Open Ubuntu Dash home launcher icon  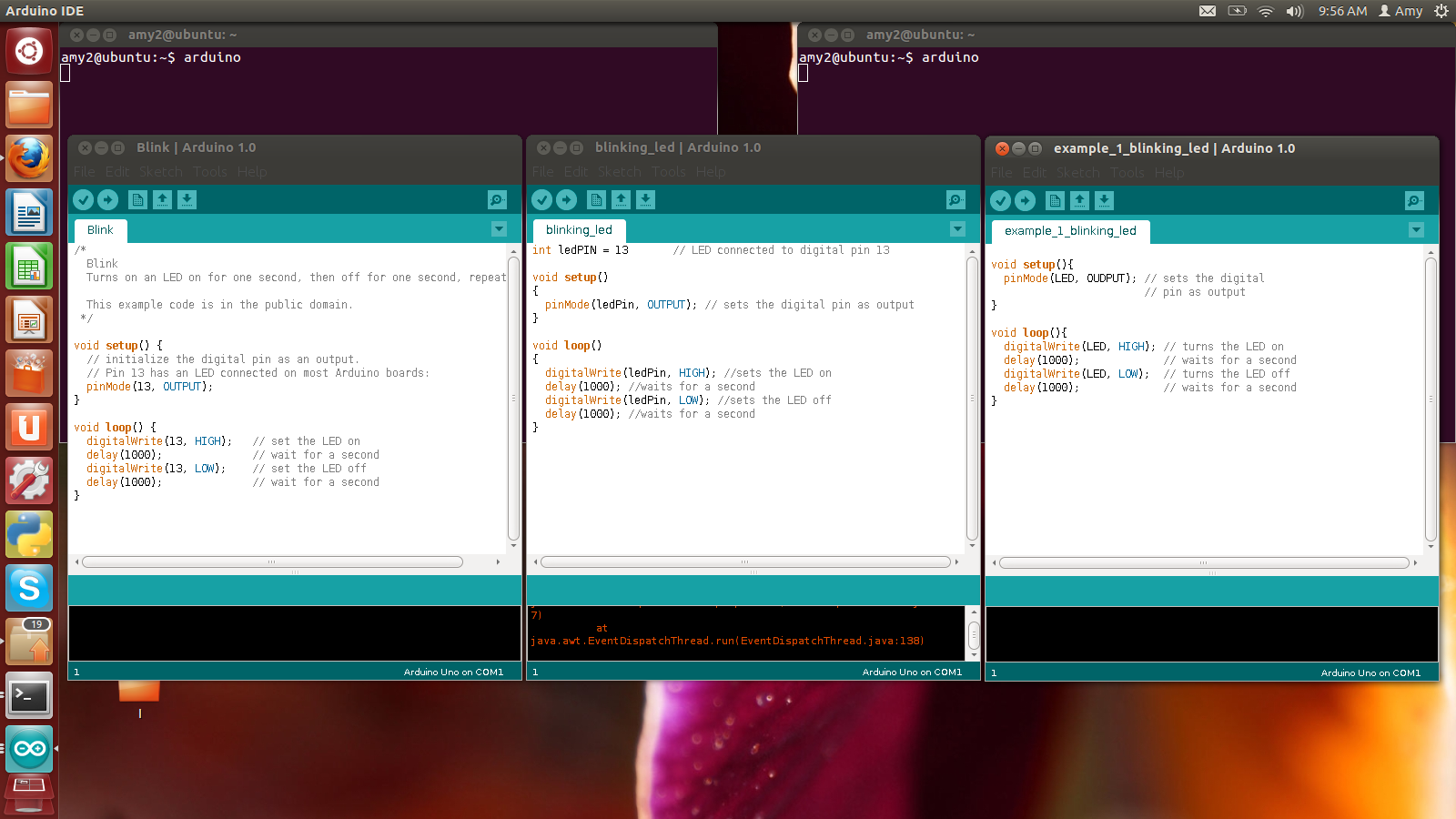click(x=29, y=51)
